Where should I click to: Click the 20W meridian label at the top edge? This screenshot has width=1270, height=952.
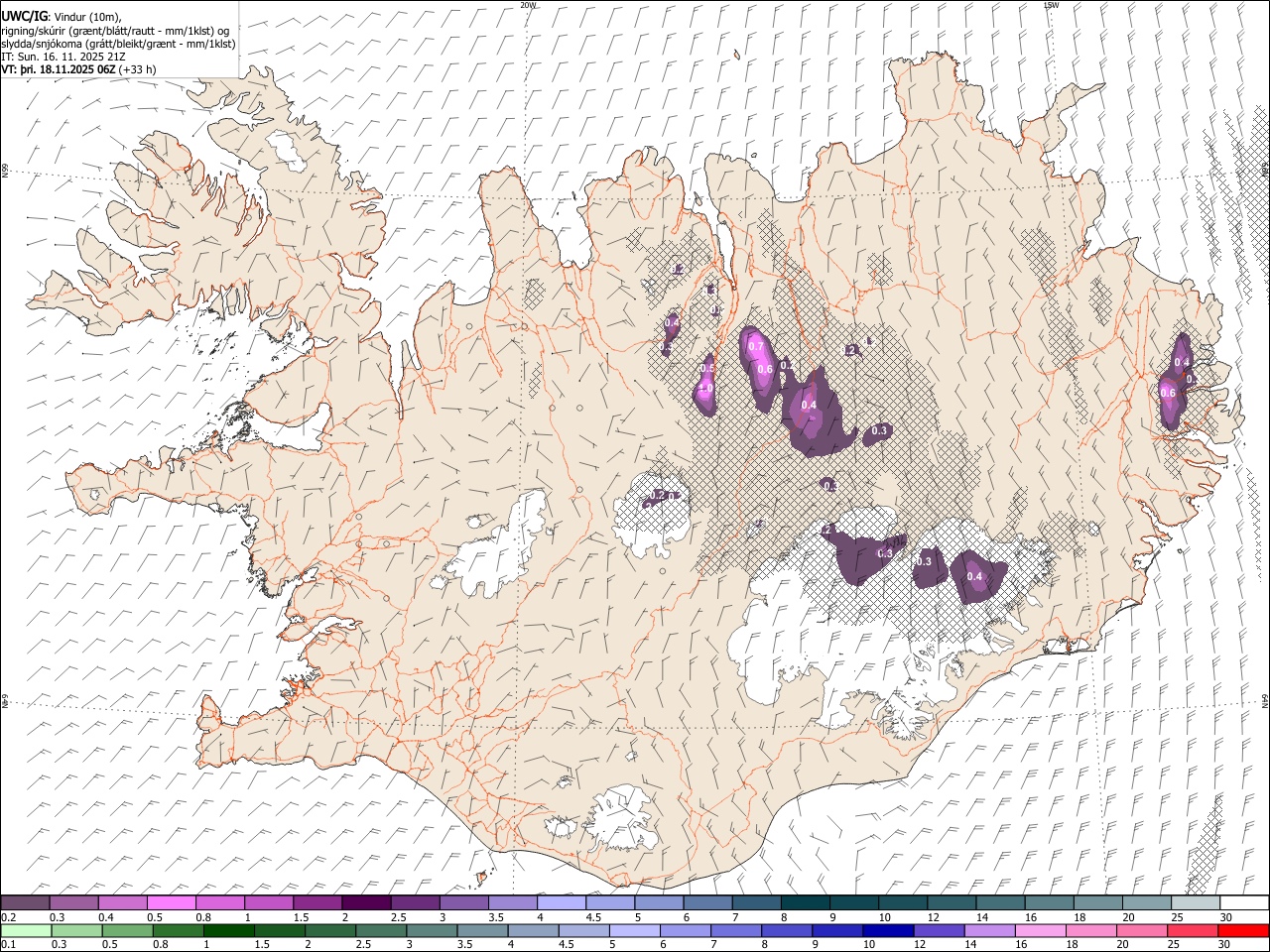528,5
